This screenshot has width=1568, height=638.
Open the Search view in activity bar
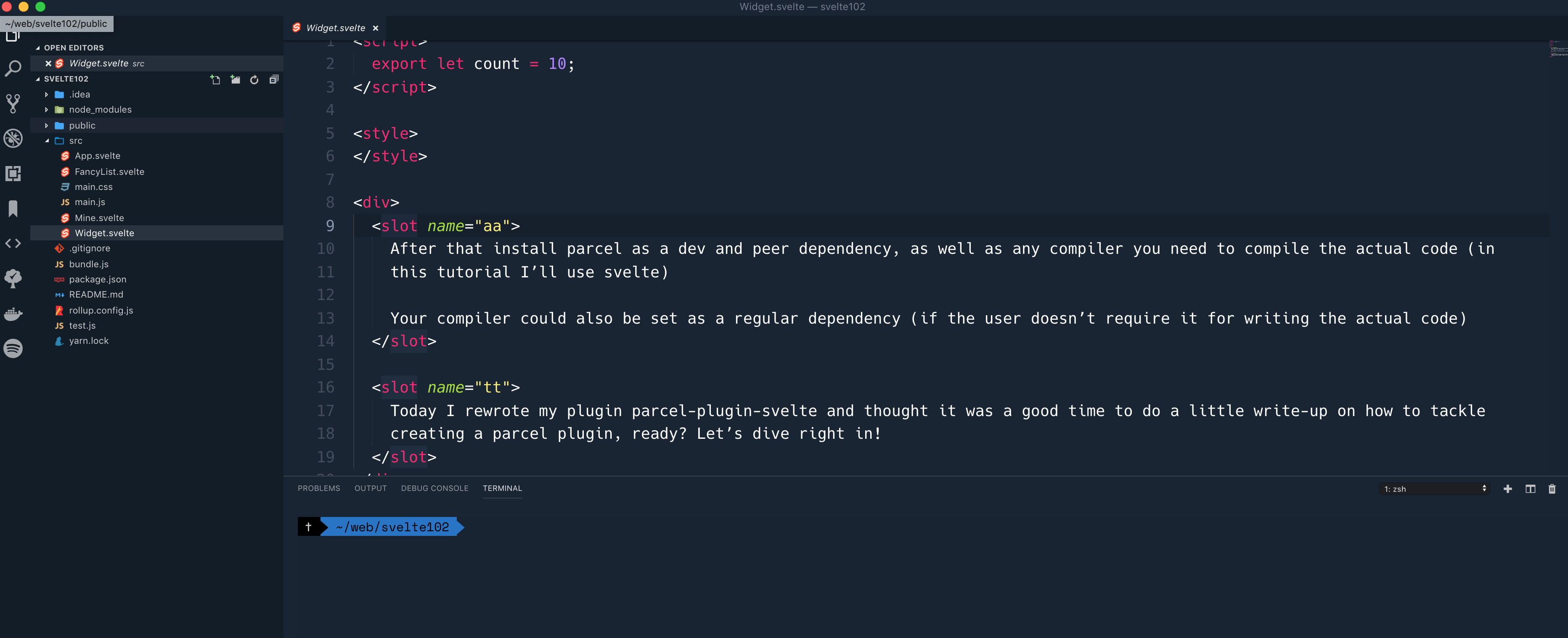13,68
